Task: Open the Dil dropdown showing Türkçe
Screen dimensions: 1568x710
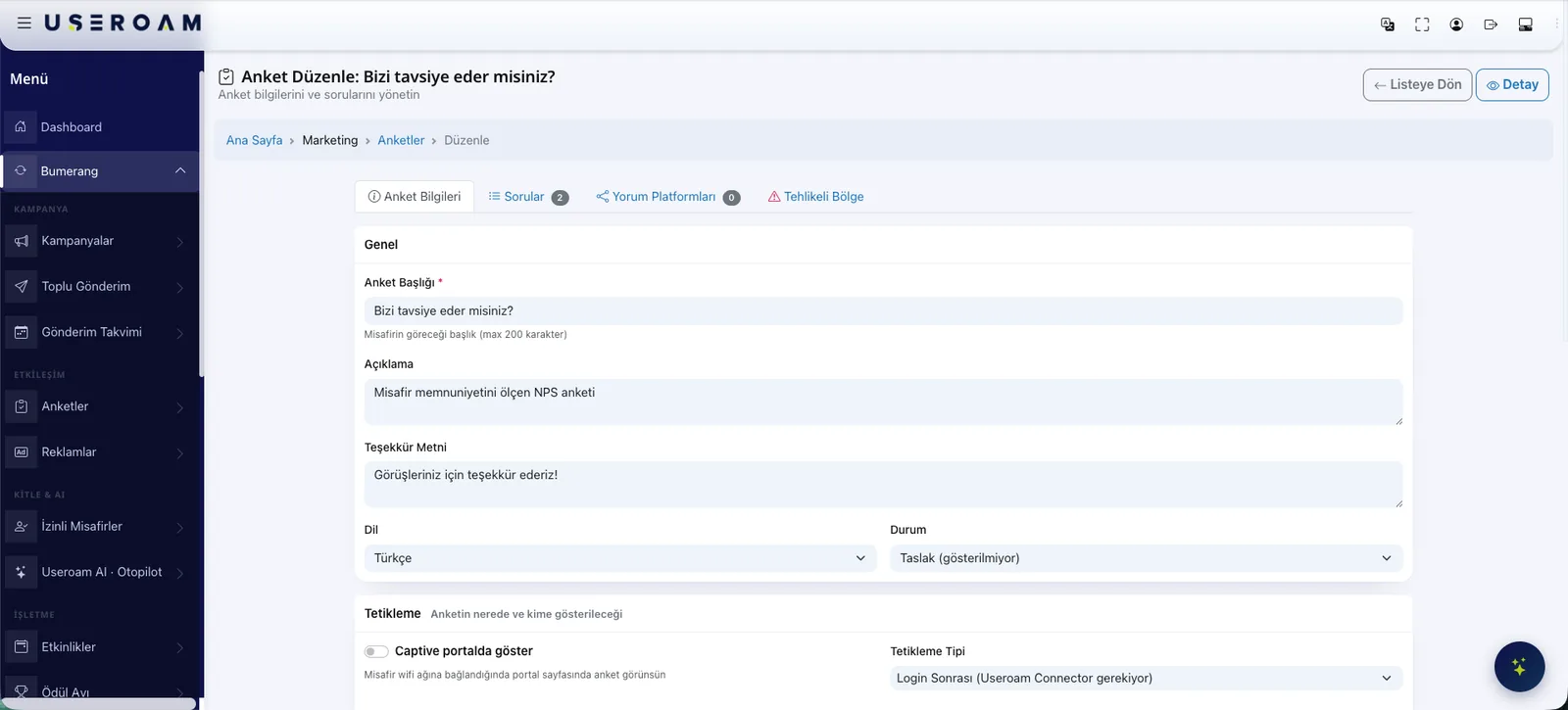Action: (x=619, y=558)
